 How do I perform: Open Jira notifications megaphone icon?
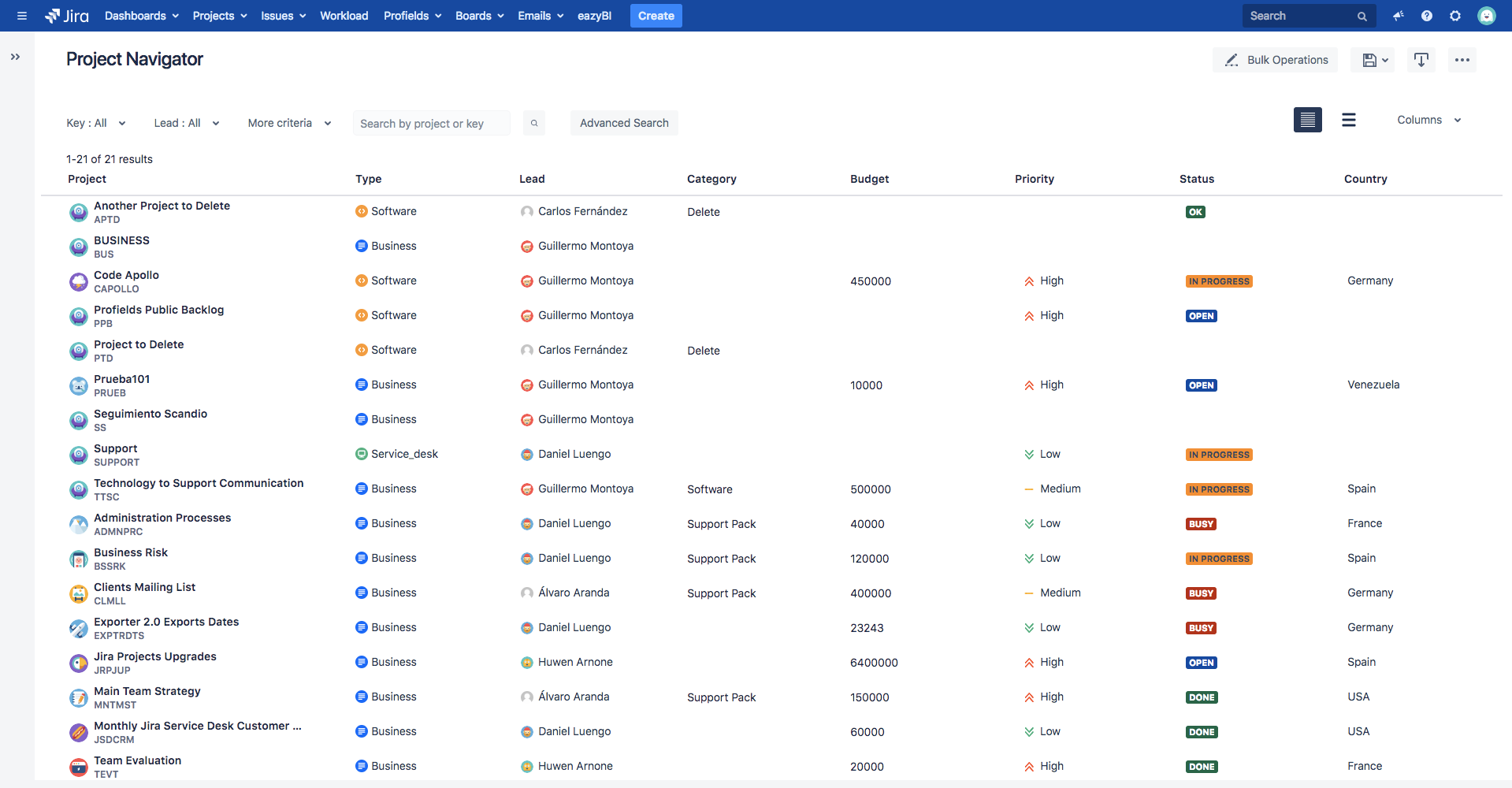coord(1398,16)
